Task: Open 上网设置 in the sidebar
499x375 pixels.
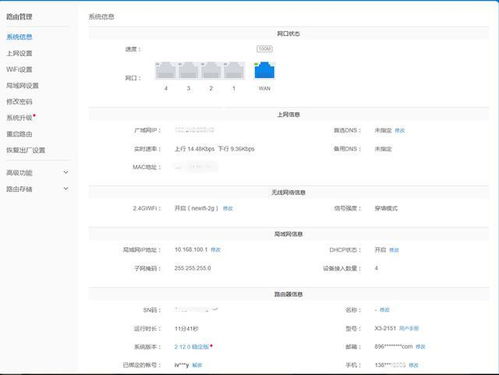Action: pyautogui.click(x=19, y=53)
